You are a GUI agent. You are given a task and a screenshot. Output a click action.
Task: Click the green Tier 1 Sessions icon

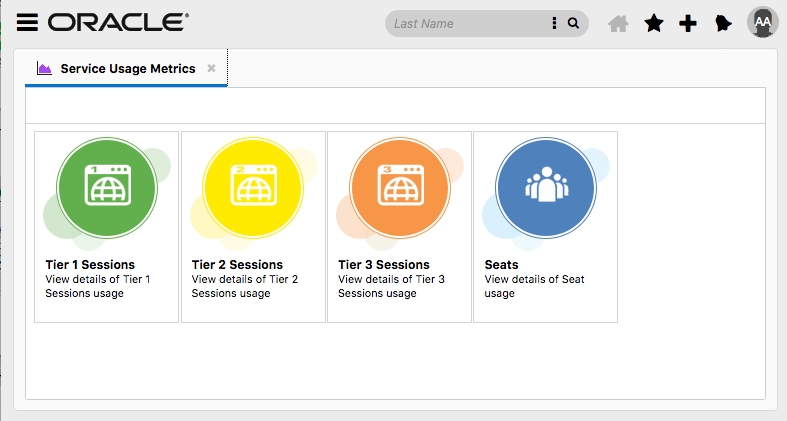(106, 188)
